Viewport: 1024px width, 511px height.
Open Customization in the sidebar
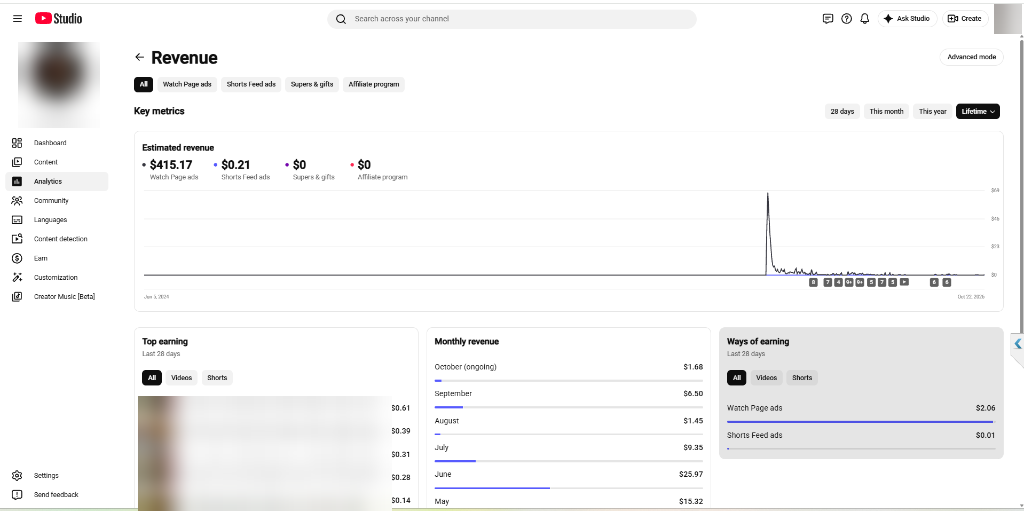coord(57,278)
